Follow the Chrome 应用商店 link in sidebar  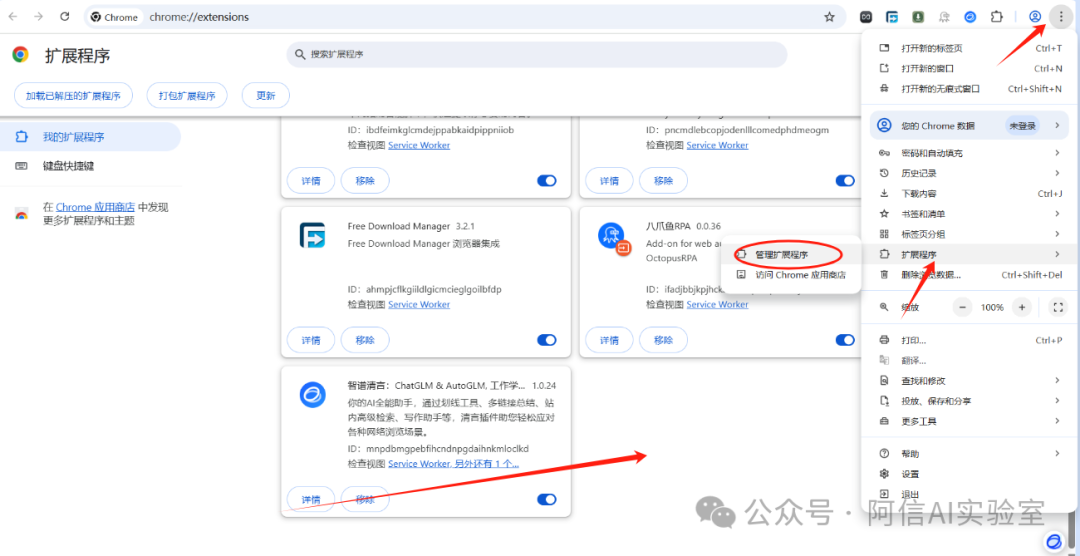click(95, 207)
